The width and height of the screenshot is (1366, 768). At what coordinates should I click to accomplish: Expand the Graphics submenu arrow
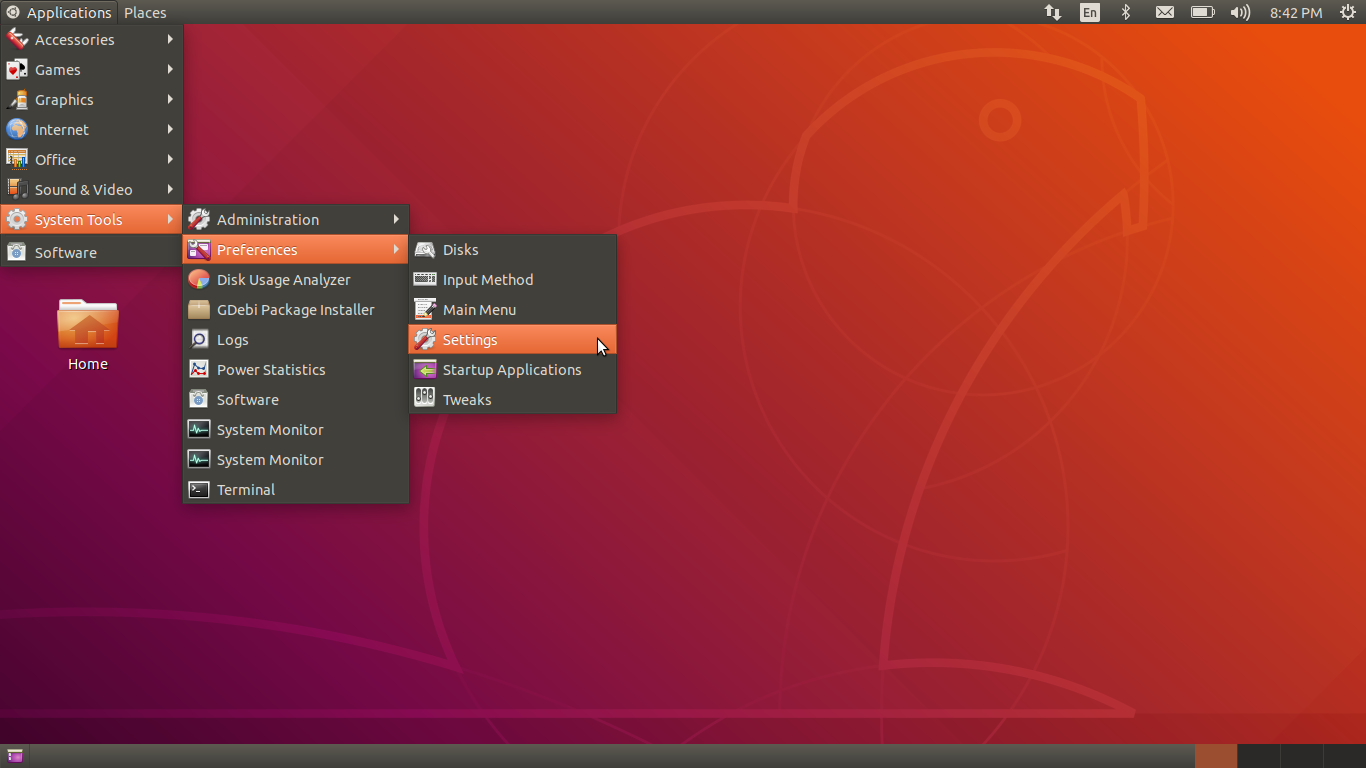tap(170, 100)
